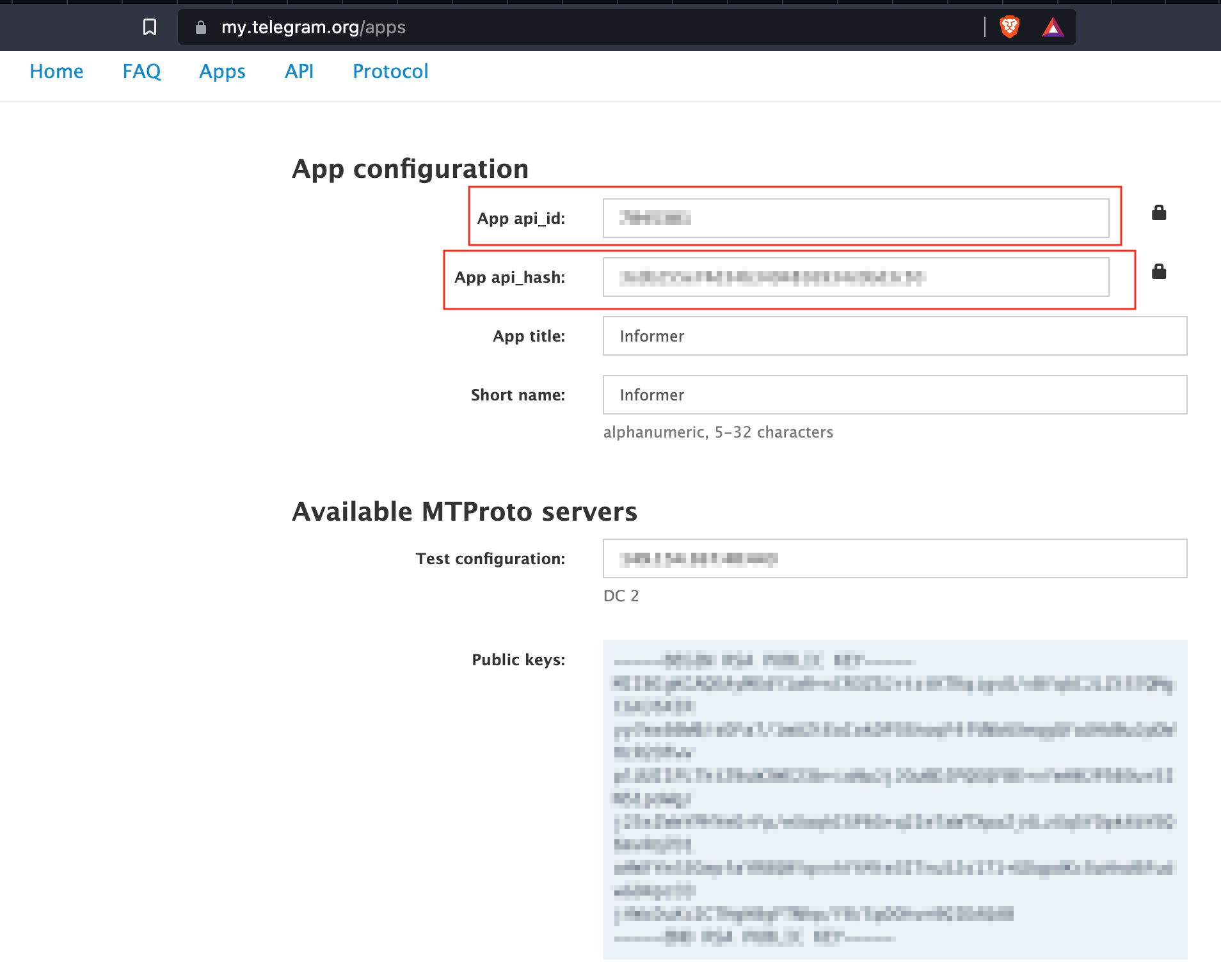Click the 'App api_id:' label

[x=521, y=219]
